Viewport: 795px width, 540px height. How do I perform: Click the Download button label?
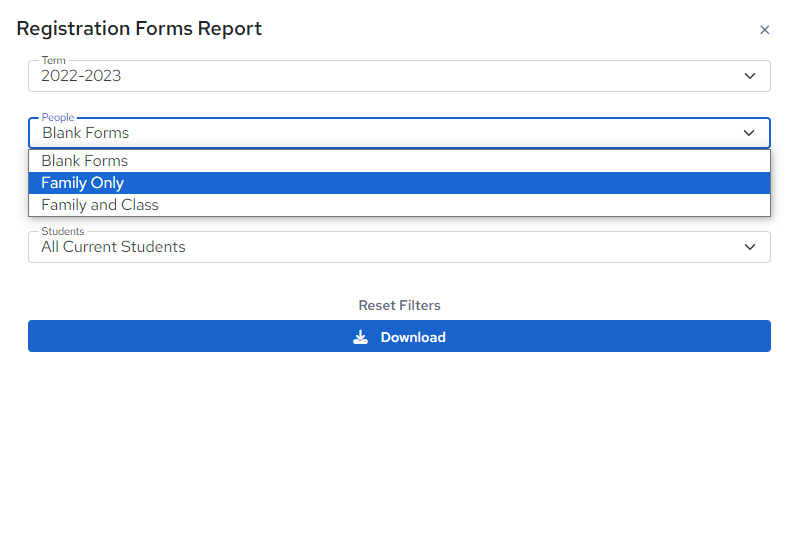(x=413, y=337)
